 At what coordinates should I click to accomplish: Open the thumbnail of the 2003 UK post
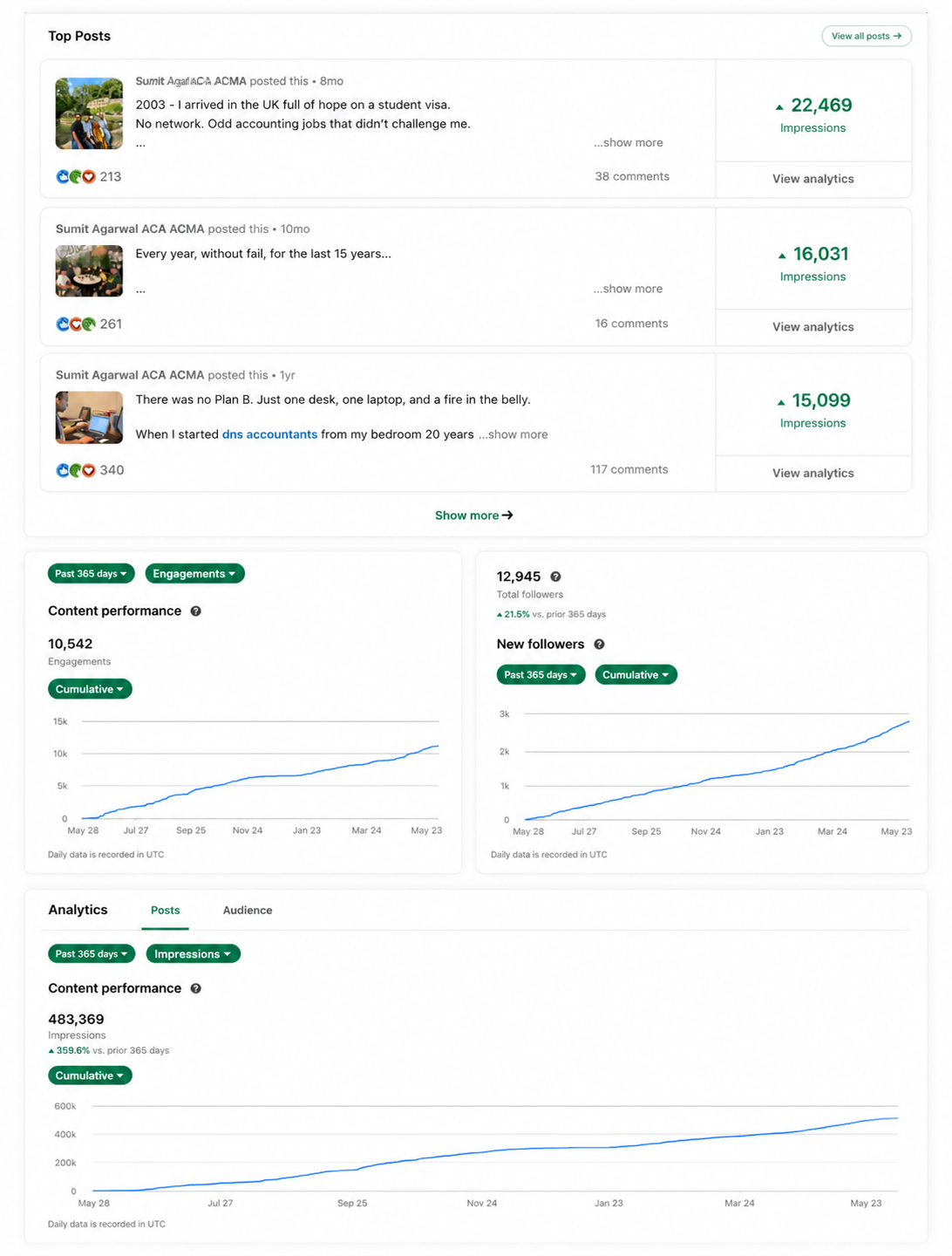(89, 113)
